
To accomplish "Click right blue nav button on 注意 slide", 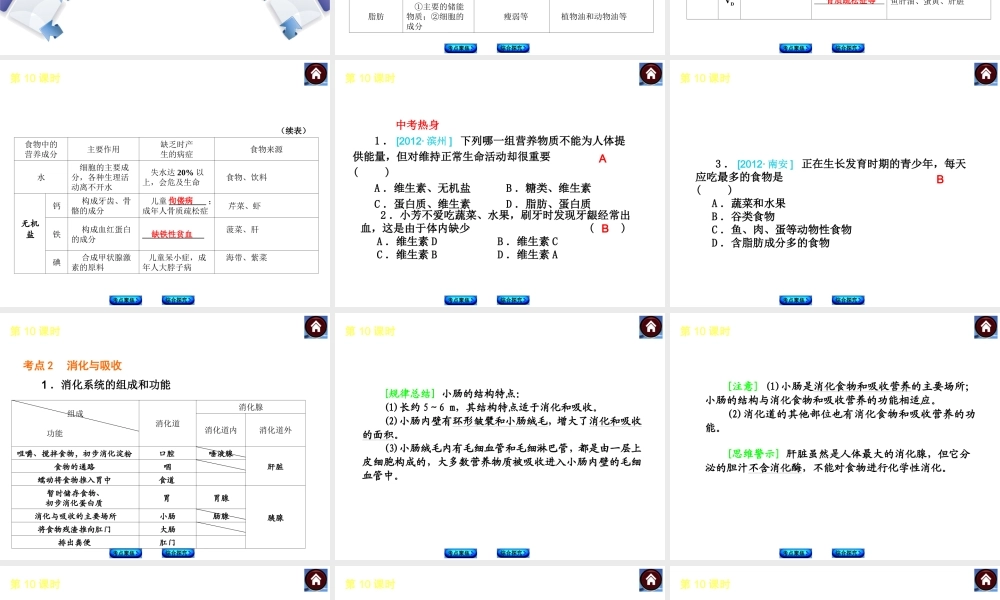I will pos(848,553).
